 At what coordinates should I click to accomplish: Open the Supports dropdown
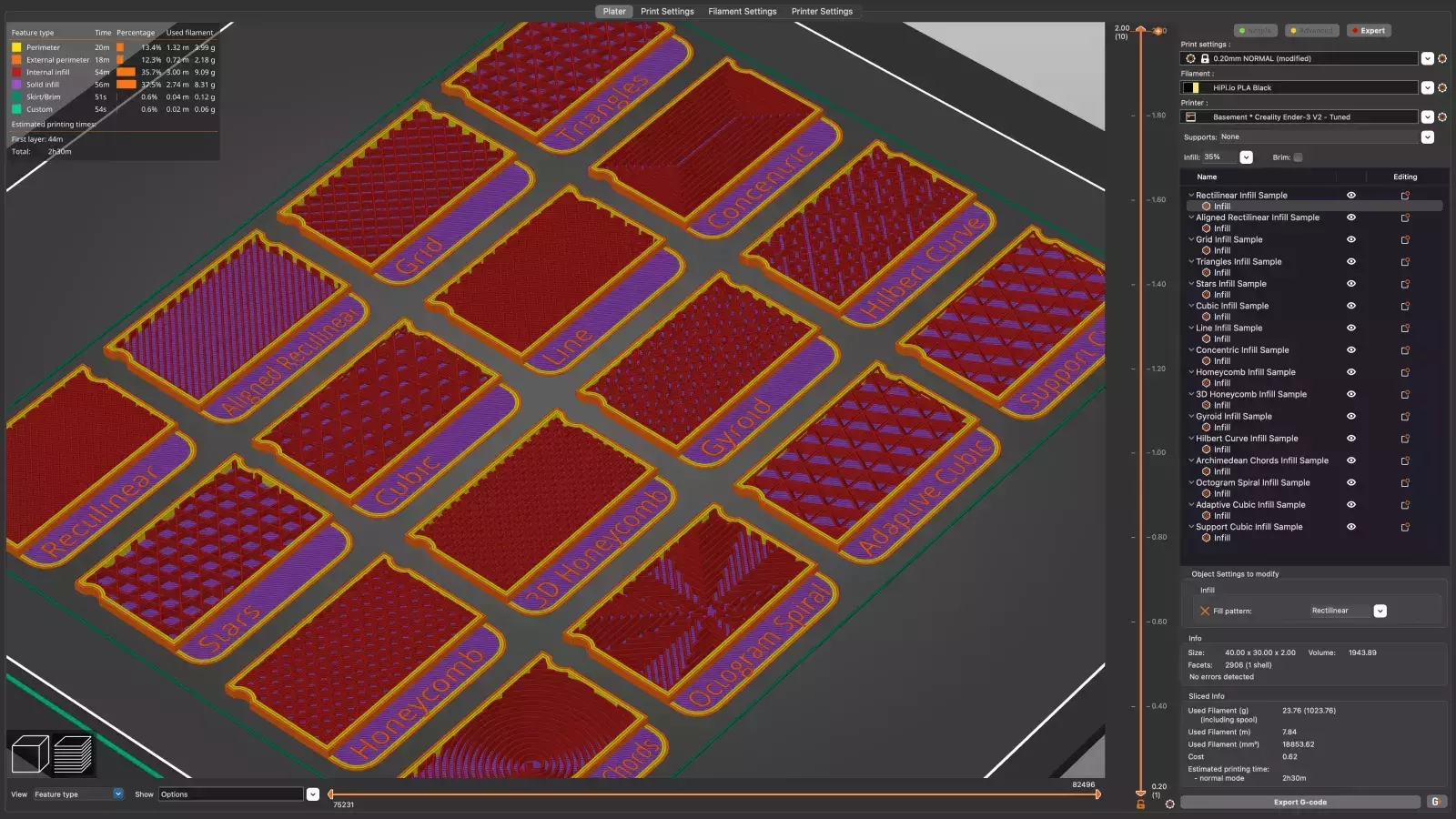pos(1427,136)
